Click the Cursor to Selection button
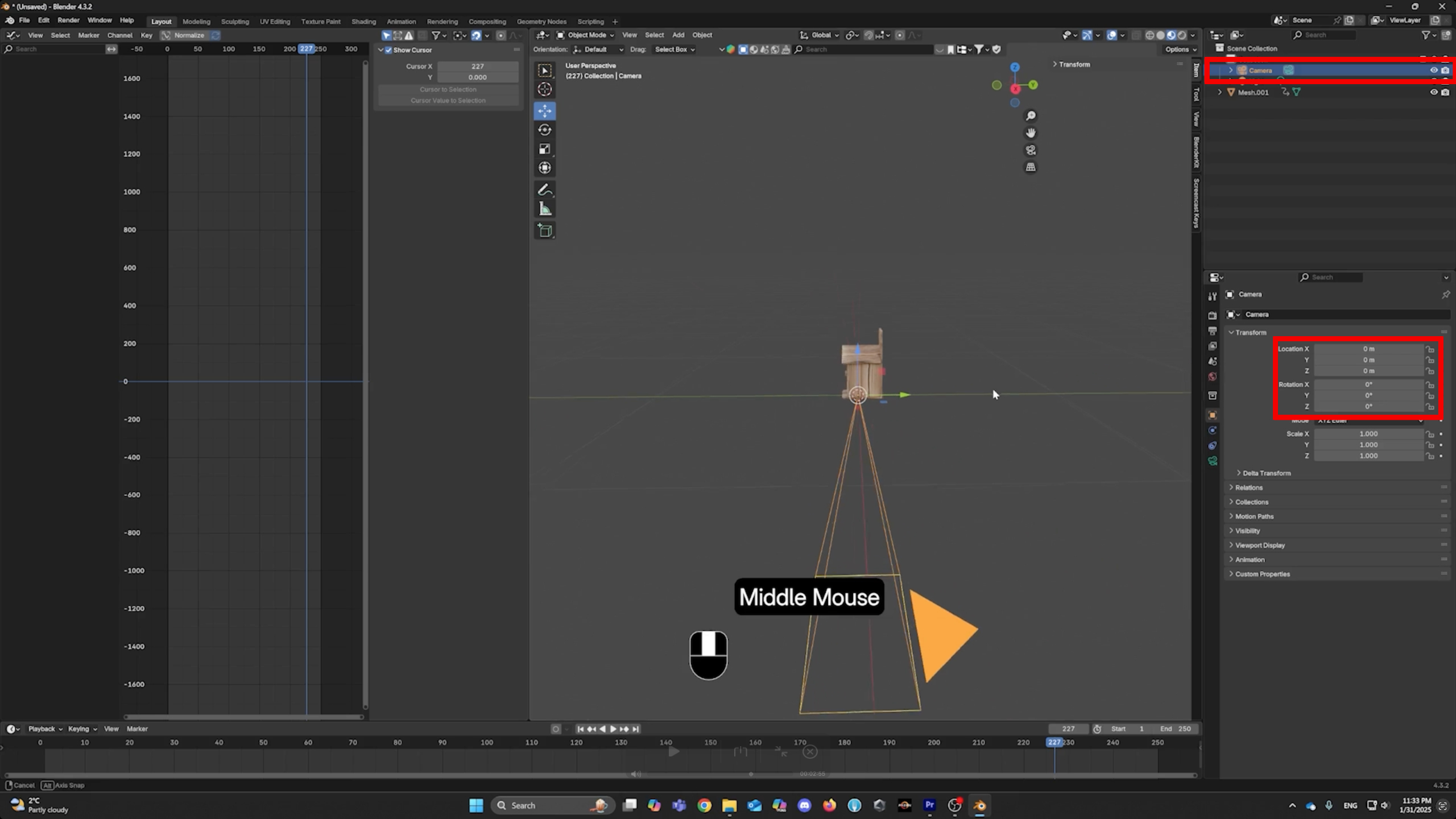 pyautogui.click(x=448, y=89)
